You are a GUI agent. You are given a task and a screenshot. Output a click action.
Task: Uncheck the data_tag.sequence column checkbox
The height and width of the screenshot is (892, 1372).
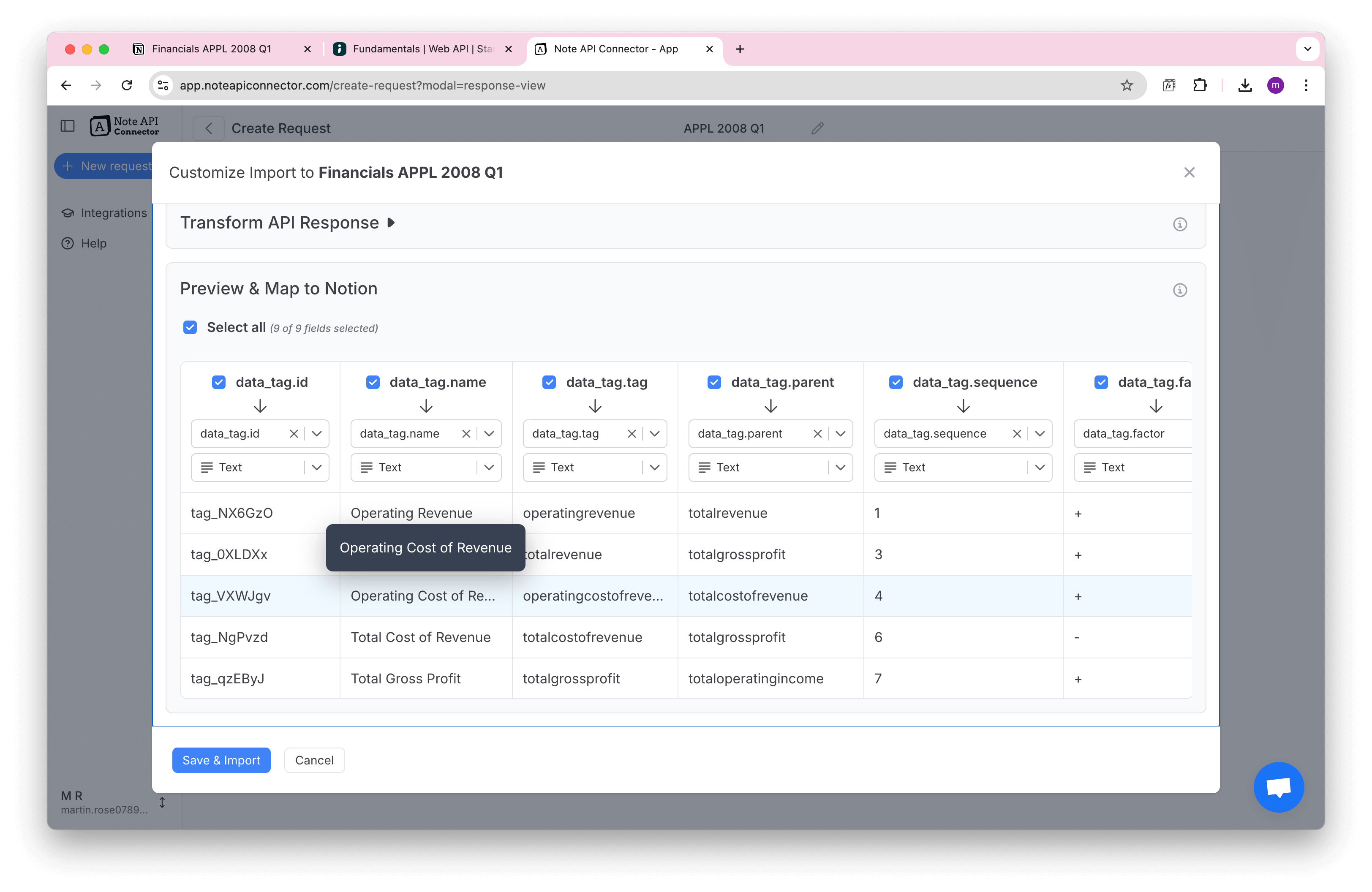pos(896,381)
